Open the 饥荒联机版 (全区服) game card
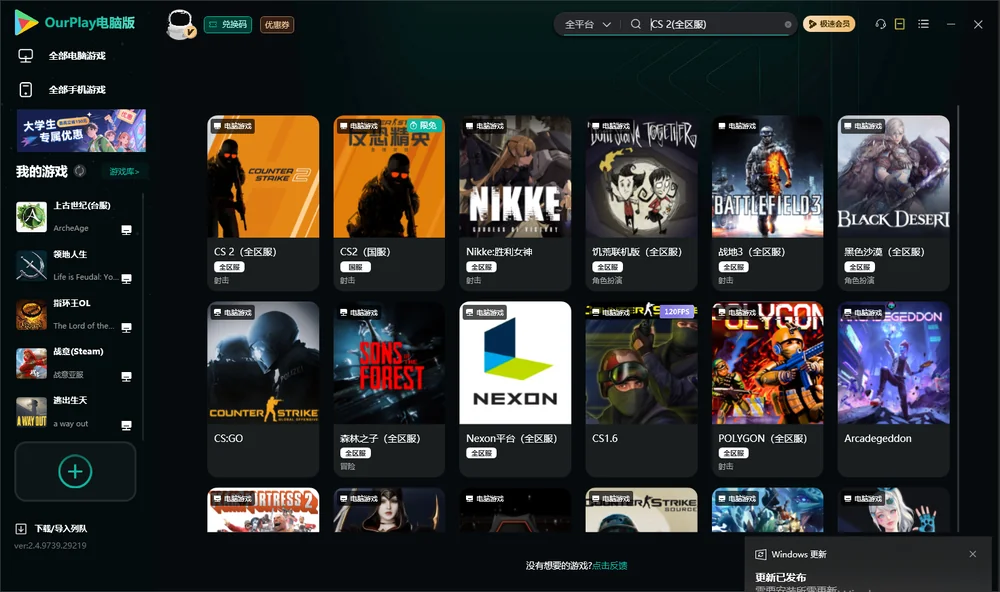Viewport: 1000px width, 592px height. pyautogui.click(x=642, y=203)
